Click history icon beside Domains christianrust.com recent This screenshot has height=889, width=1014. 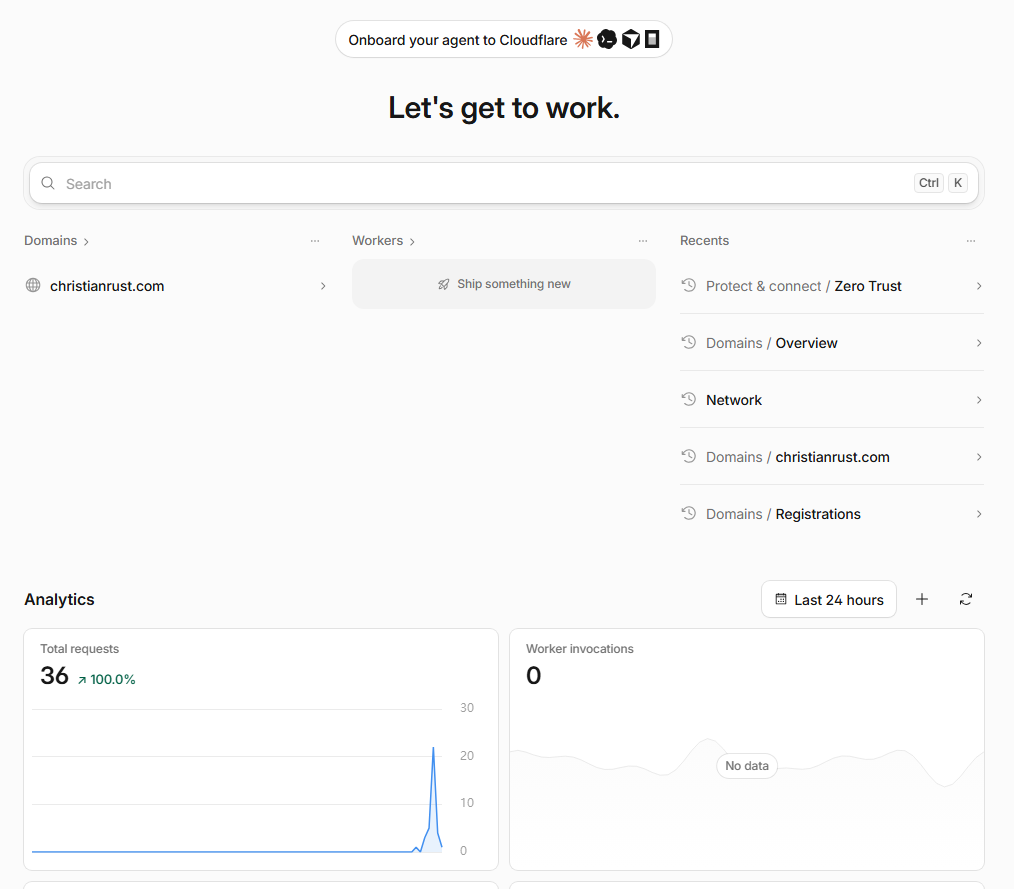pos(689,456)
